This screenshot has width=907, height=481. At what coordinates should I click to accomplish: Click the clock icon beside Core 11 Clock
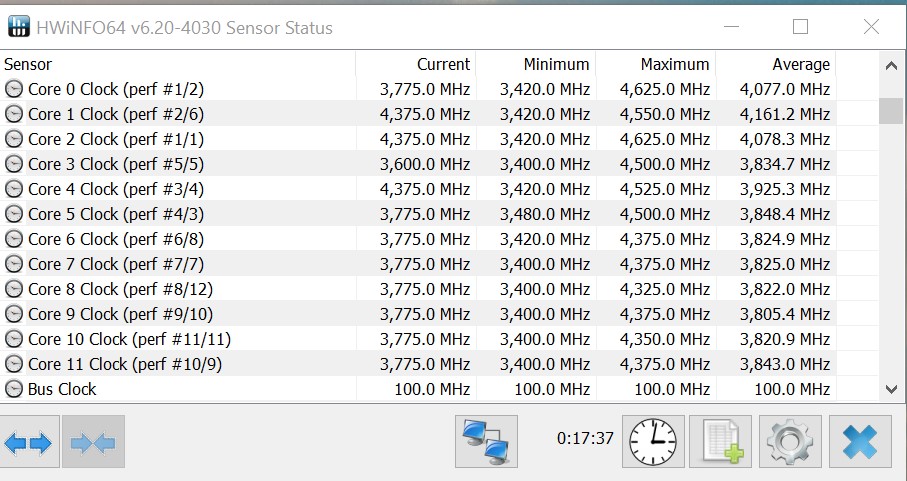click(14, 364)
